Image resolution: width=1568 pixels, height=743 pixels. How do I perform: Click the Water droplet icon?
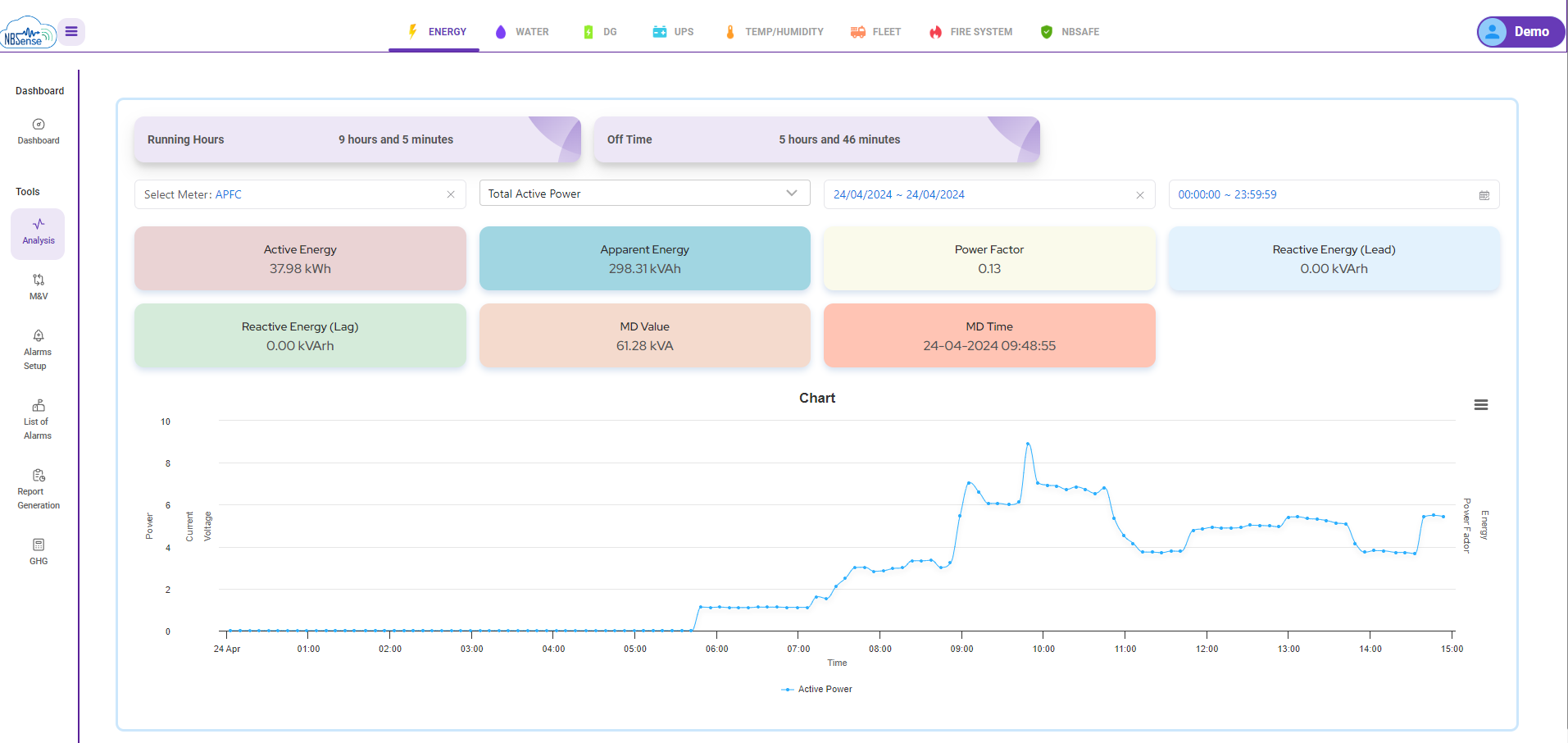[x=501, y=32]
